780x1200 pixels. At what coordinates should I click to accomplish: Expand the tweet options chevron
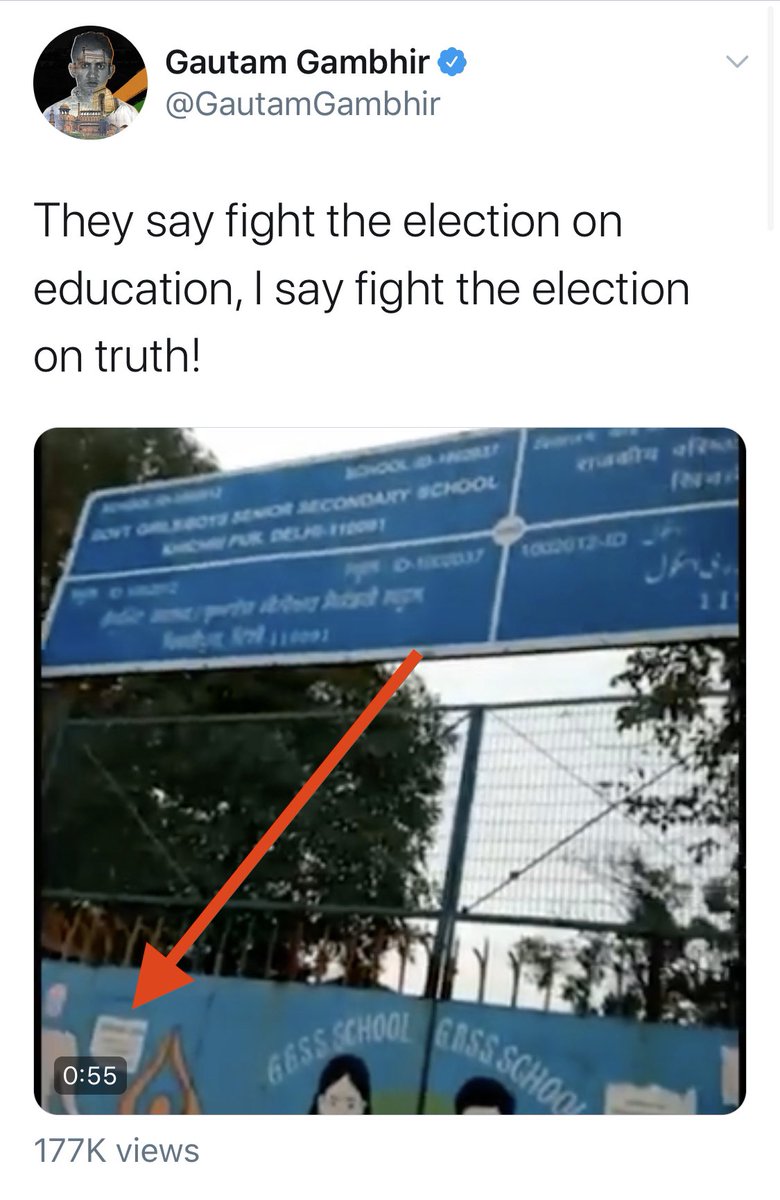coord(736,62)
